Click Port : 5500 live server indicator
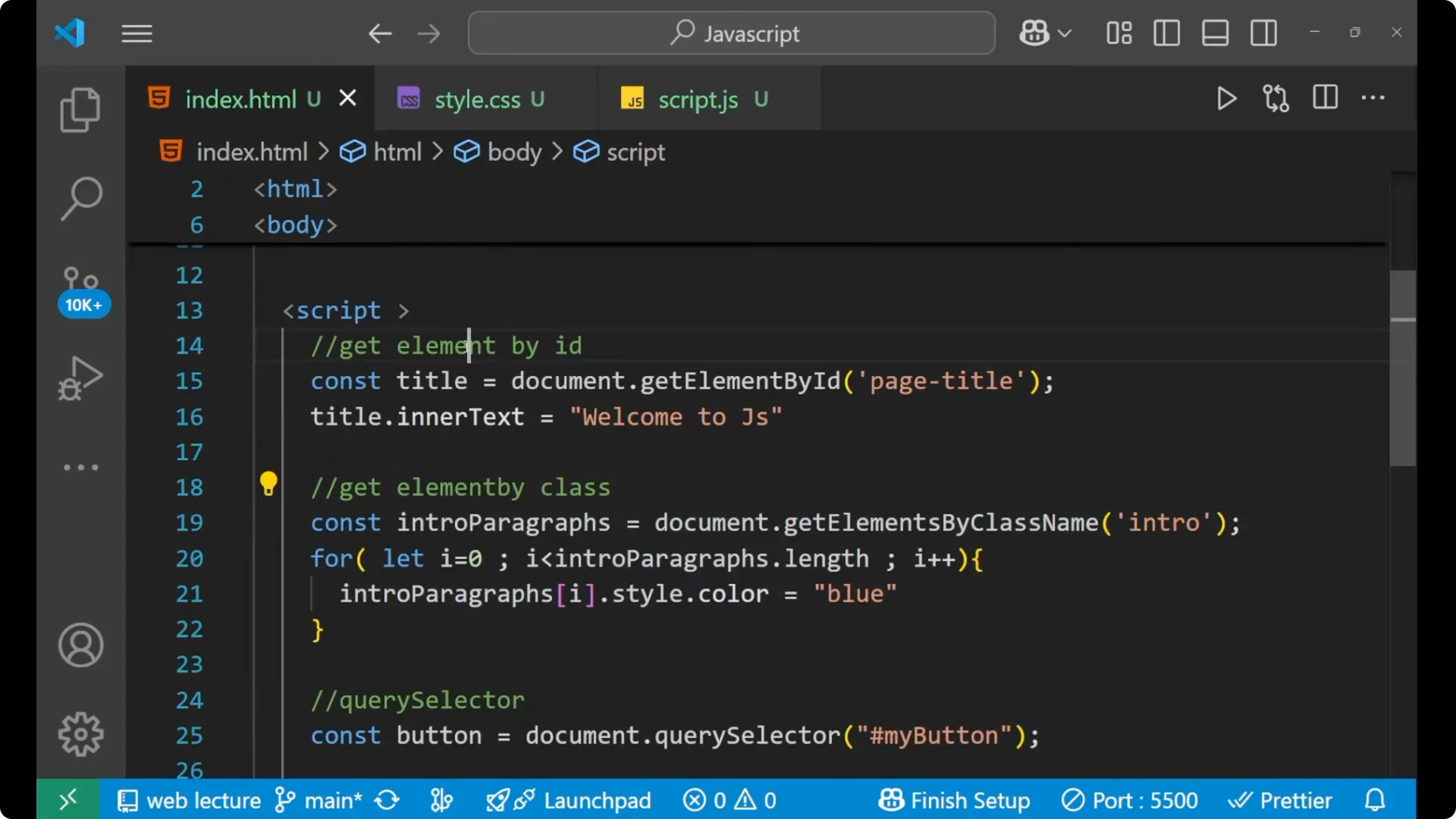 pyautogui.click(x=1129, y=799)
